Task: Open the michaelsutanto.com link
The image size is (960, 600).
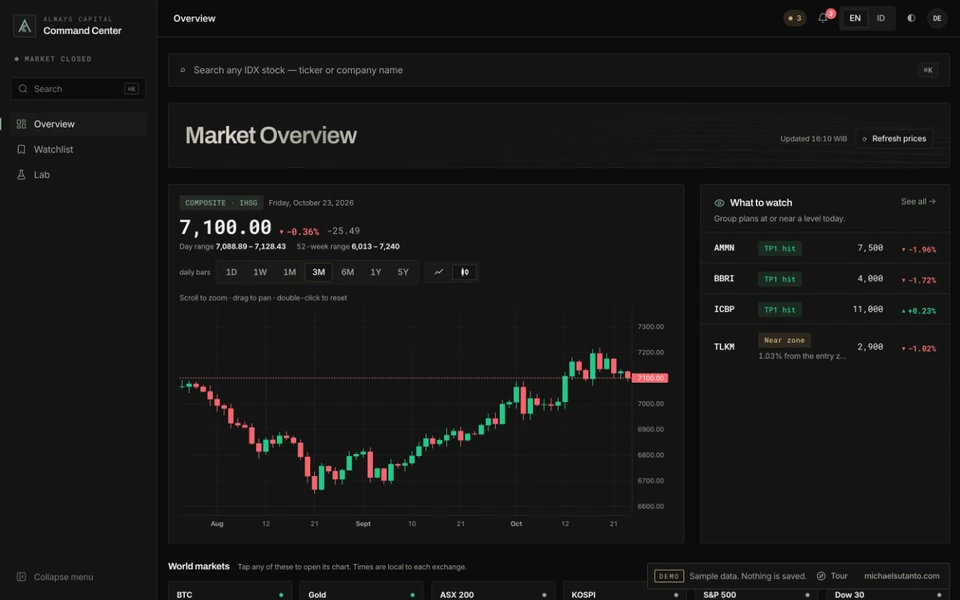Action: [901, 576]
